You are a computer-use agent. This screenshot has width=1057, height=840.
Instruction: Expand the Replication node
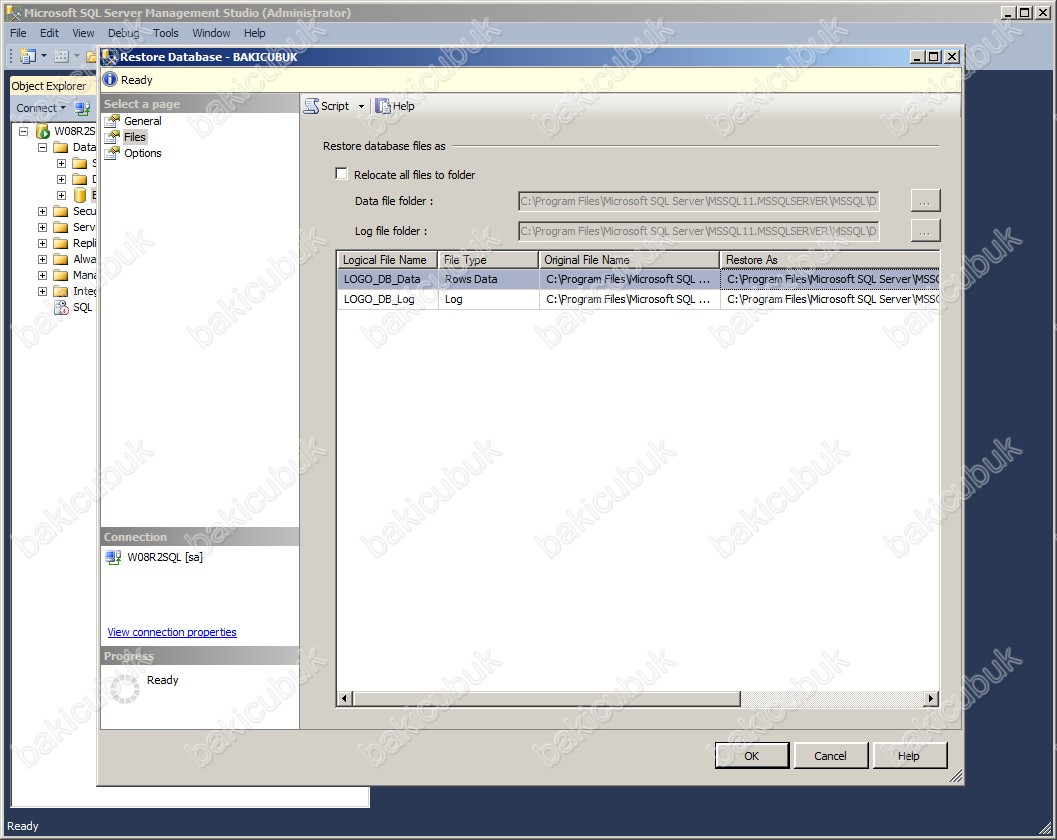coord(42,243)
